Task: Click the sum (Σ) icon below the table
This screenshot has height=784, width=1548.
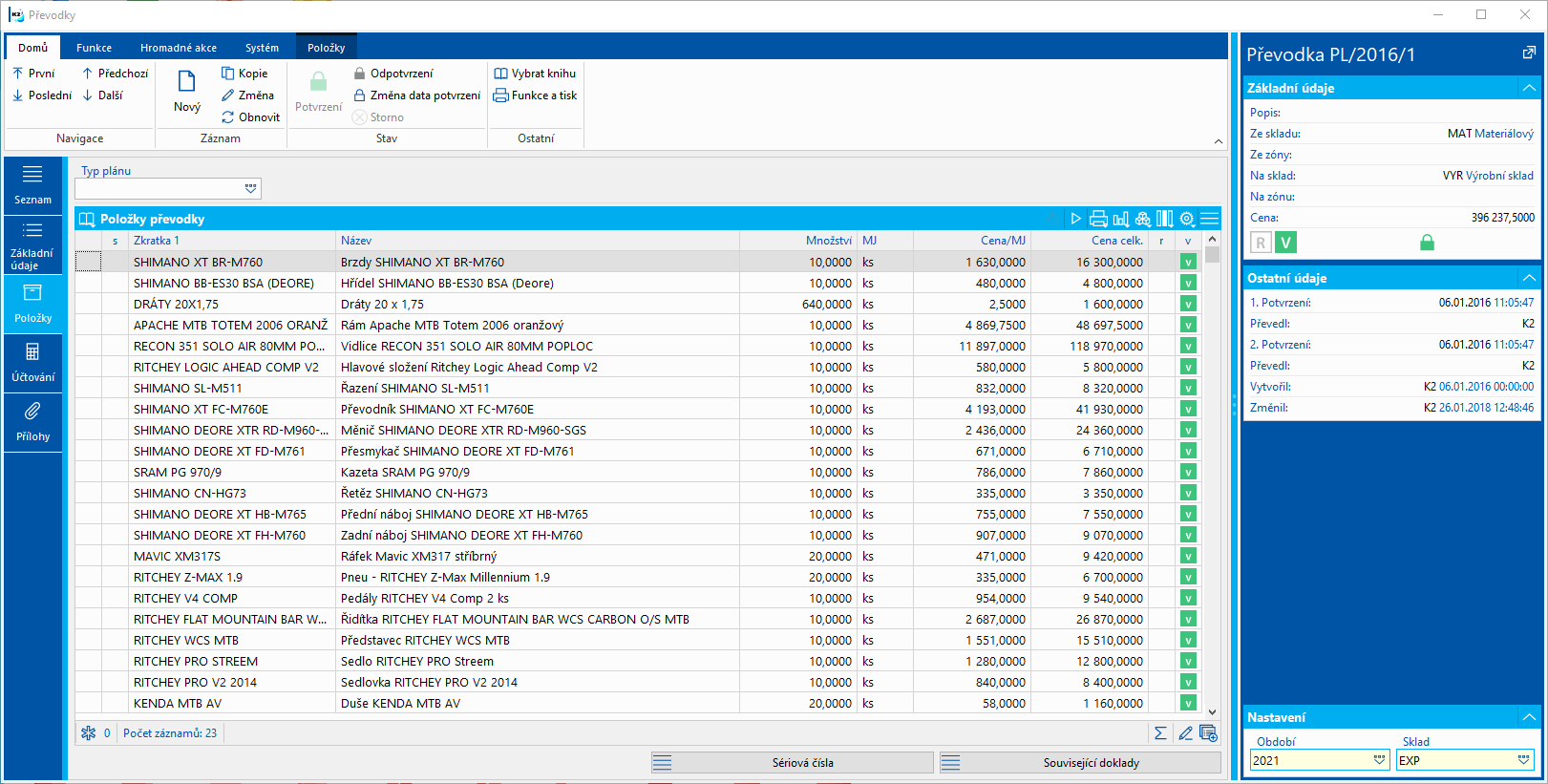Action: tap(1160, 733)
